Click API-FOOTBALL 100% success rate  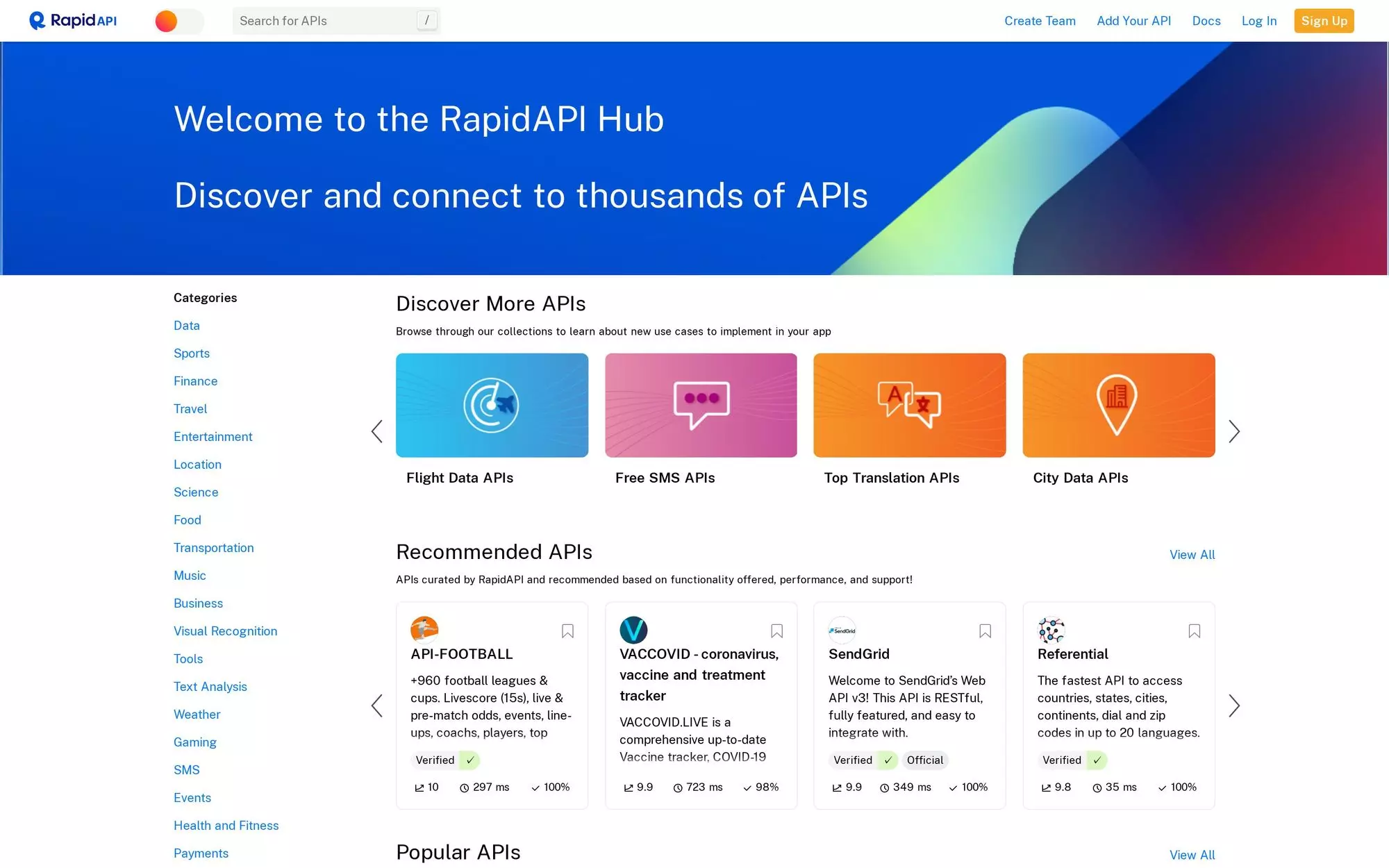pyautogui.click(x=550, y=787)
